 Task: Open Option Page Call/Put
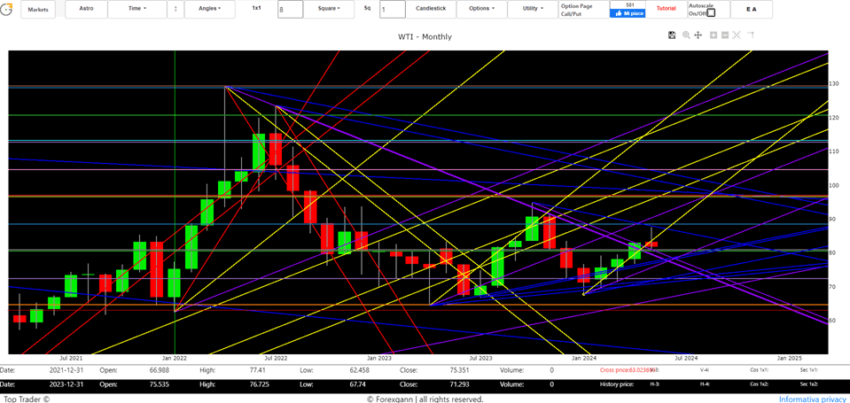pyautogui.click(x=583, y=9)
